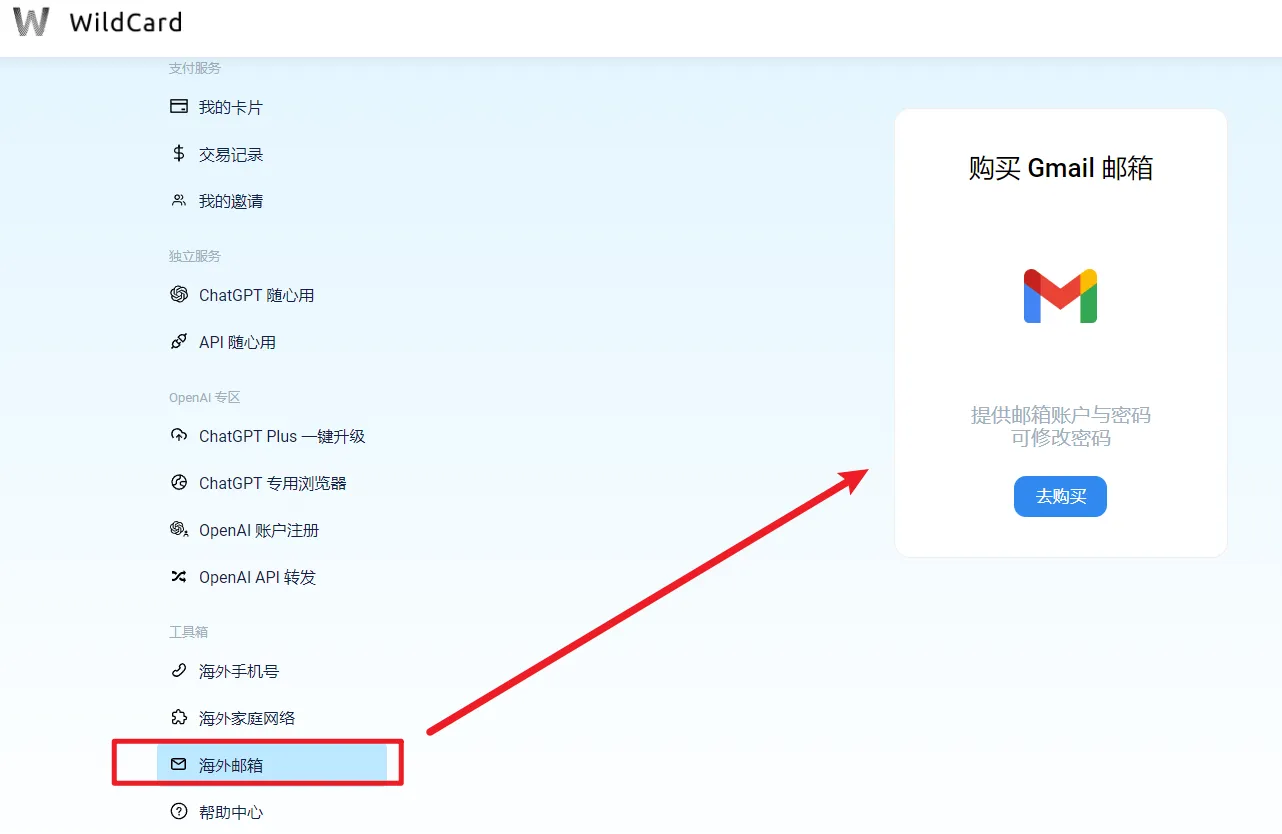Click the card icon beside 我的卡片
The height and width of the screenshot is (834, 1282).
click(179, 106)
